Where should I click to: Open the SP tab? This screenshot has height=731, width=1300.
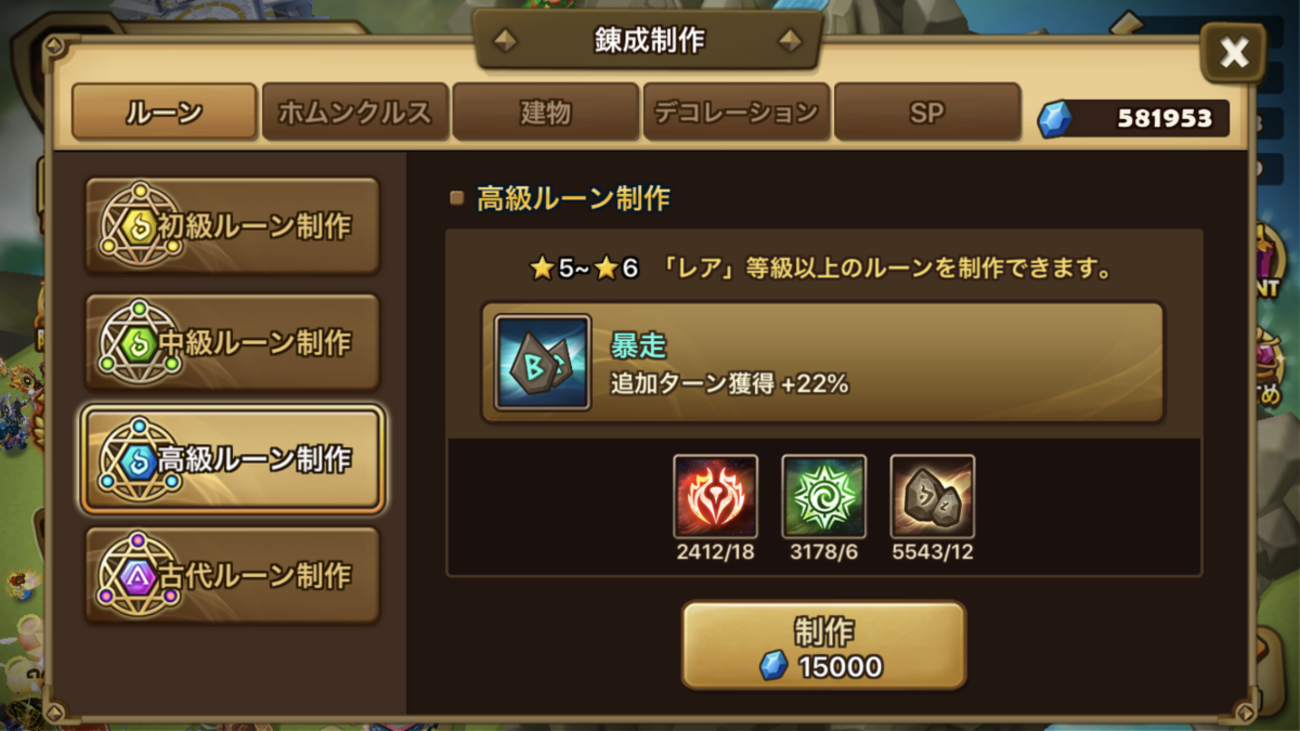(927, 112)
